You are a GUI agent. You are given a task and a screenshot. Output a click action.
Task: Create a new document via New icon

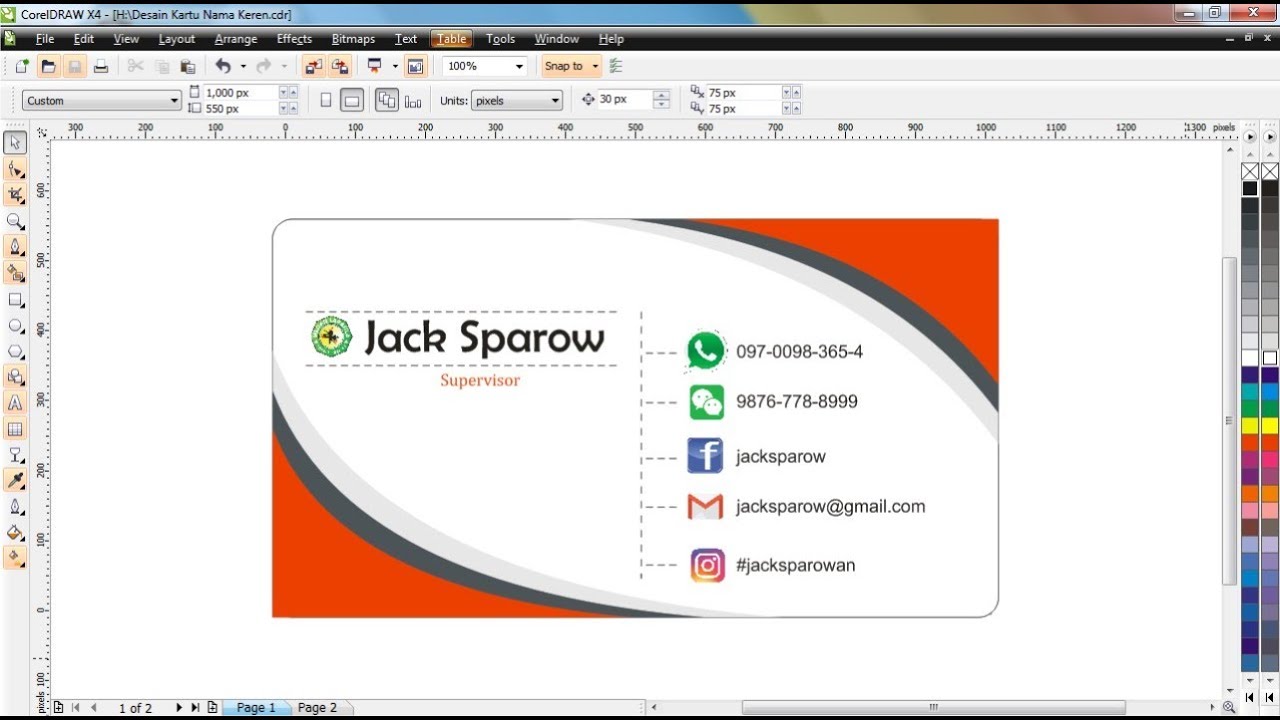point(21,66)
